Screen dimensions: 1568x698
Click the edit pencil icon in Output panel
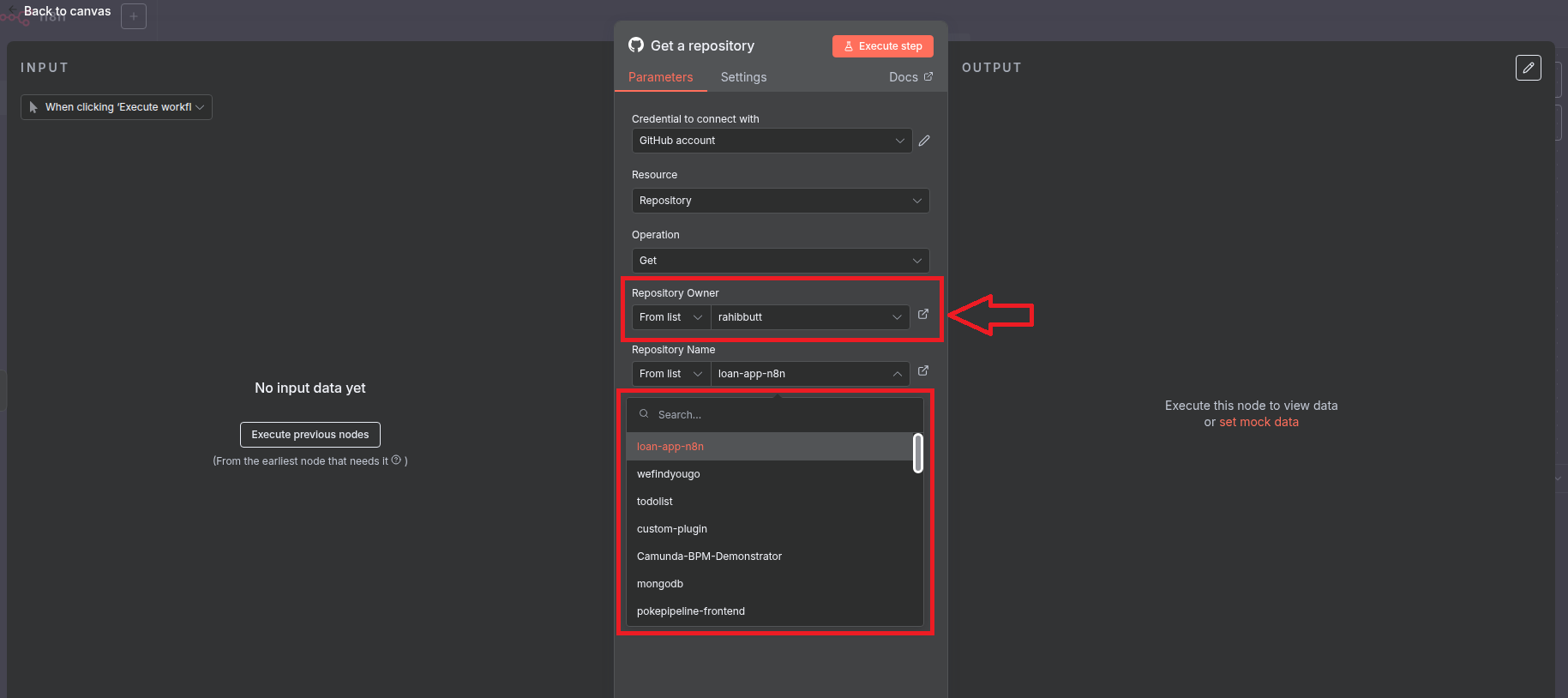pos(1528,68)
